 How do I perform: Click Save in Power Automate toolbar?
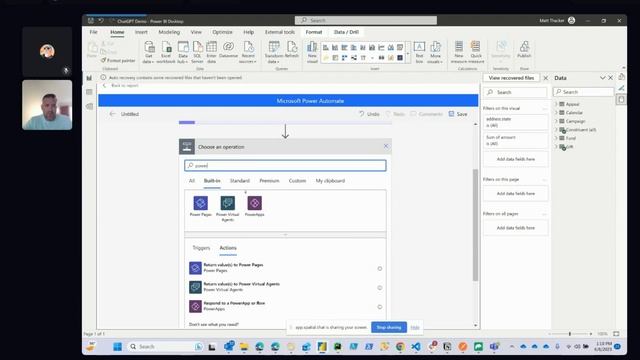[458, 114]
